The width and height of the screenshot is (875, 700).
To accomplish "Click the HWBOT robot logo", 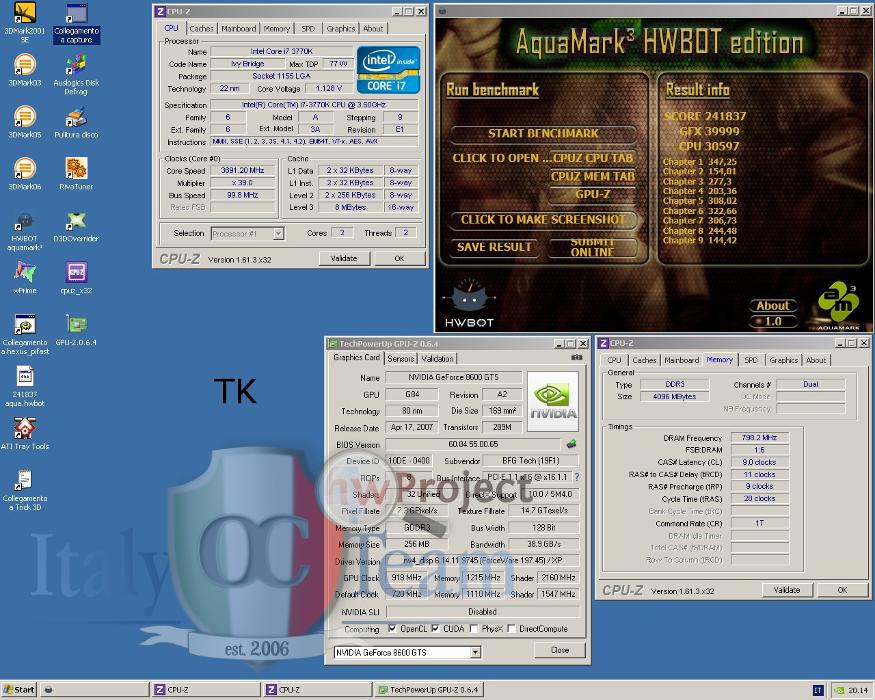I will click(469, 303).
